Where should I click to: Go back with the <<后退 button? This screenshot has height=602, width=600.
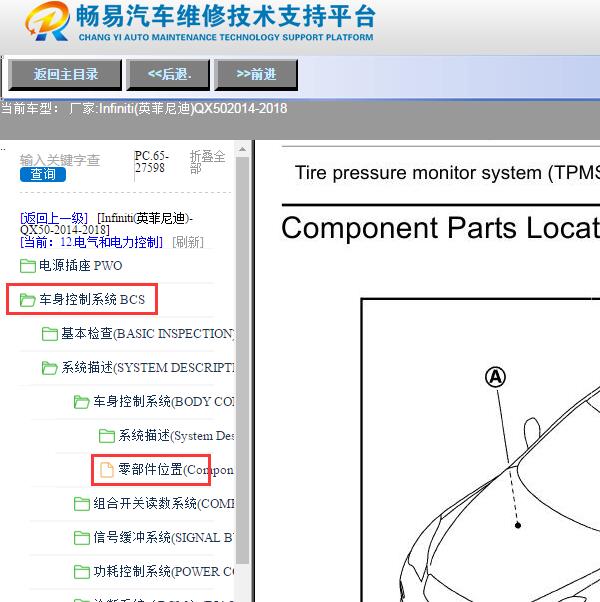(168, 74)
